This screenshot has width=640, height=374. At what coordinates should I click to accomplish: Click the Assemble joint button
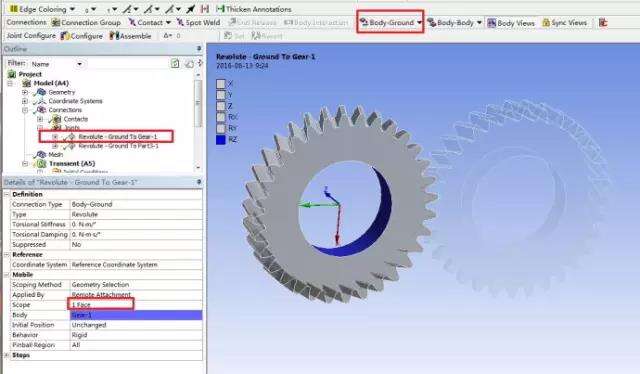[x=131, y=36]
